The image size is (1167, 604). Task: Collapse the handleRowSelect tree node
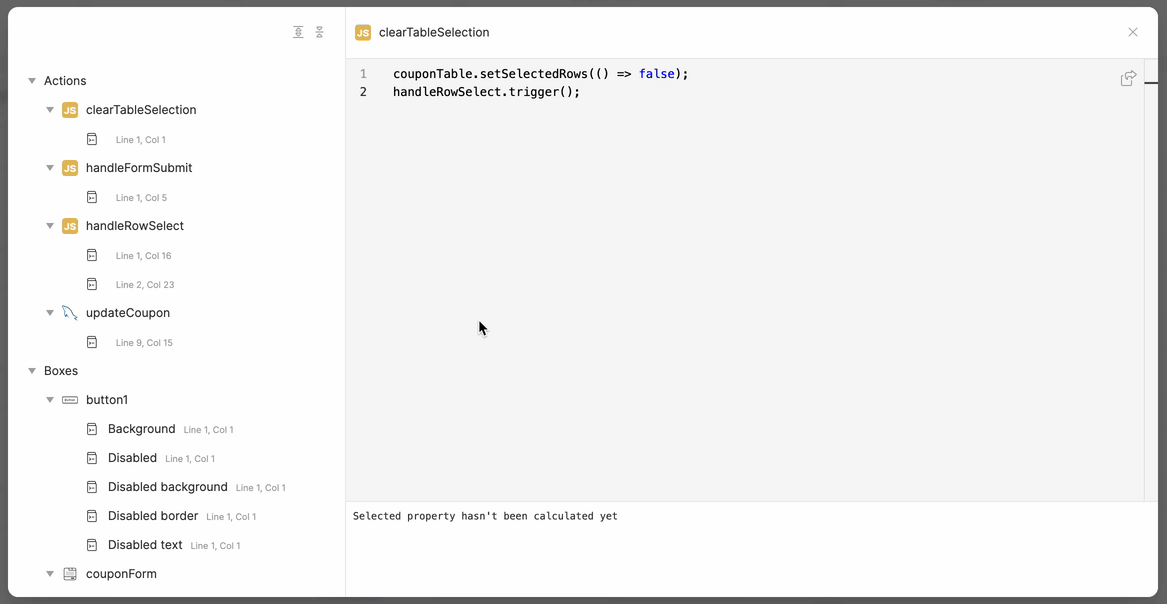[x=50, y=226]
